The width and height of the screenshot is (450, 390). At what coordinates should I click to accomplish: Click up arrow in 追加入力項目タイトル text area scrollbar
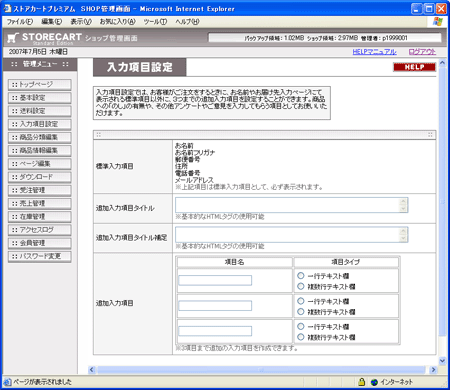pyautogui.click(x=403, y=201)
